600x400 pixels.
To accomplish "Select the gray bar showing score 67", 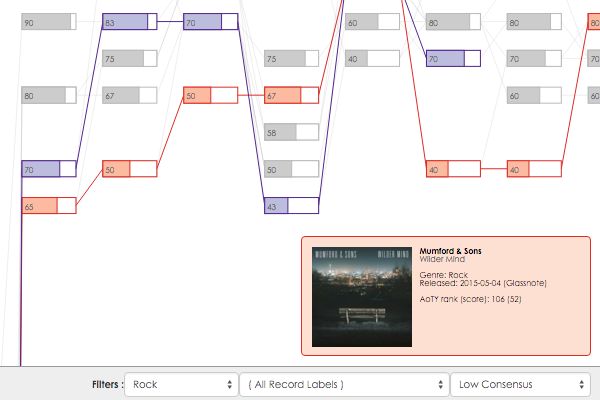I will pos(130,95).
